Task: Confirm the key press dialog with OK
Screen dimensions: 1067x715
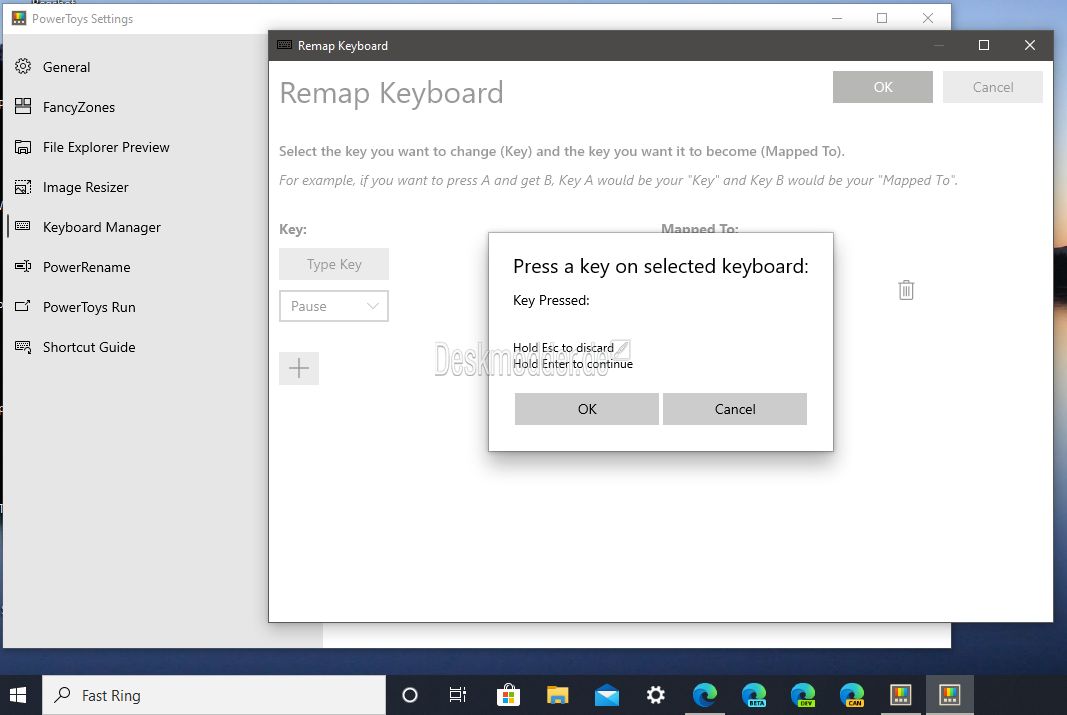Action: pos(587,409)
